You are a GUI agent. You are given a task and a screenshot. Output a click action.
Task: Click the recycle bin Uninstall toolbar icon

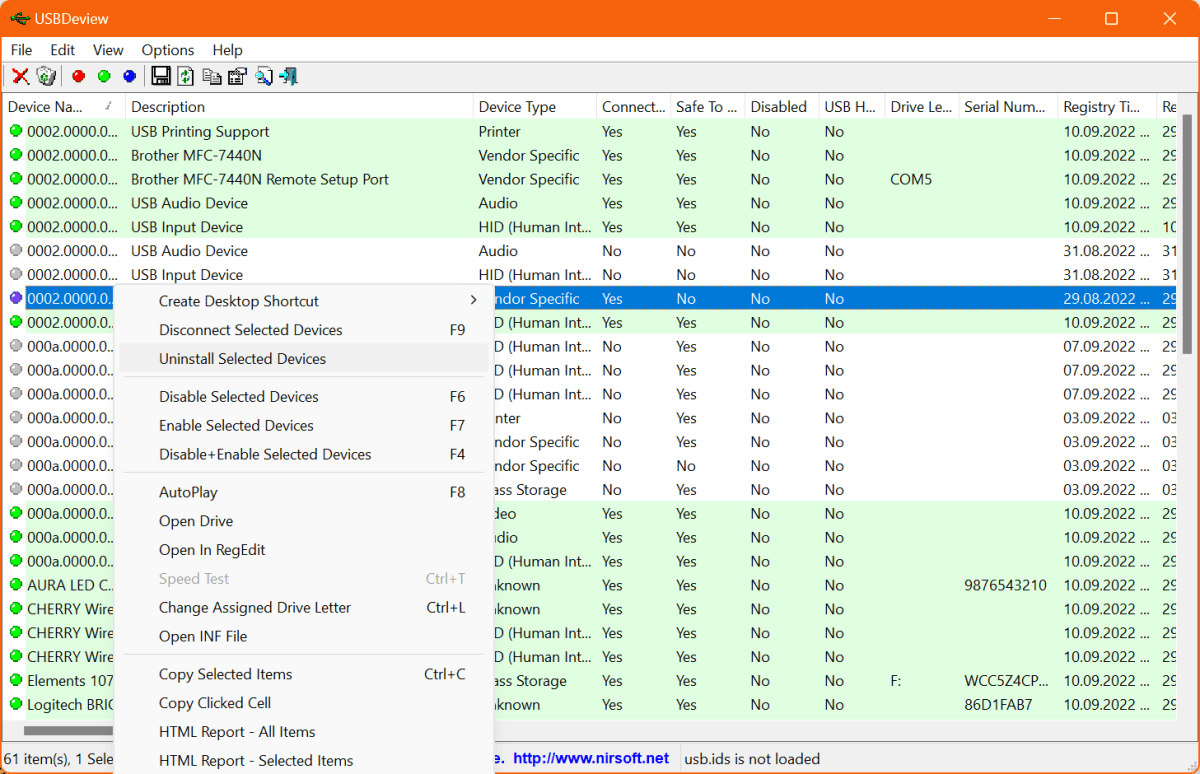coord(46,76)
